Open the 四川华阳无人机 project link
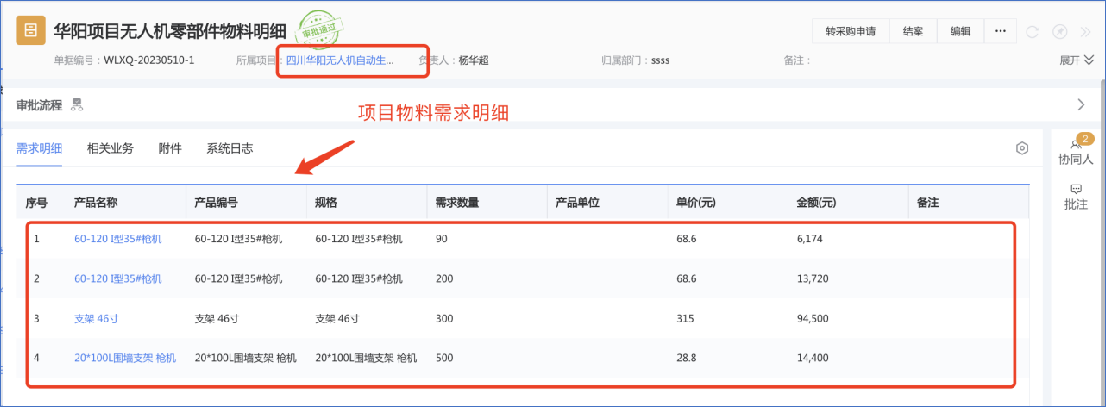The image size is (1106, 408). click(339, 60)
